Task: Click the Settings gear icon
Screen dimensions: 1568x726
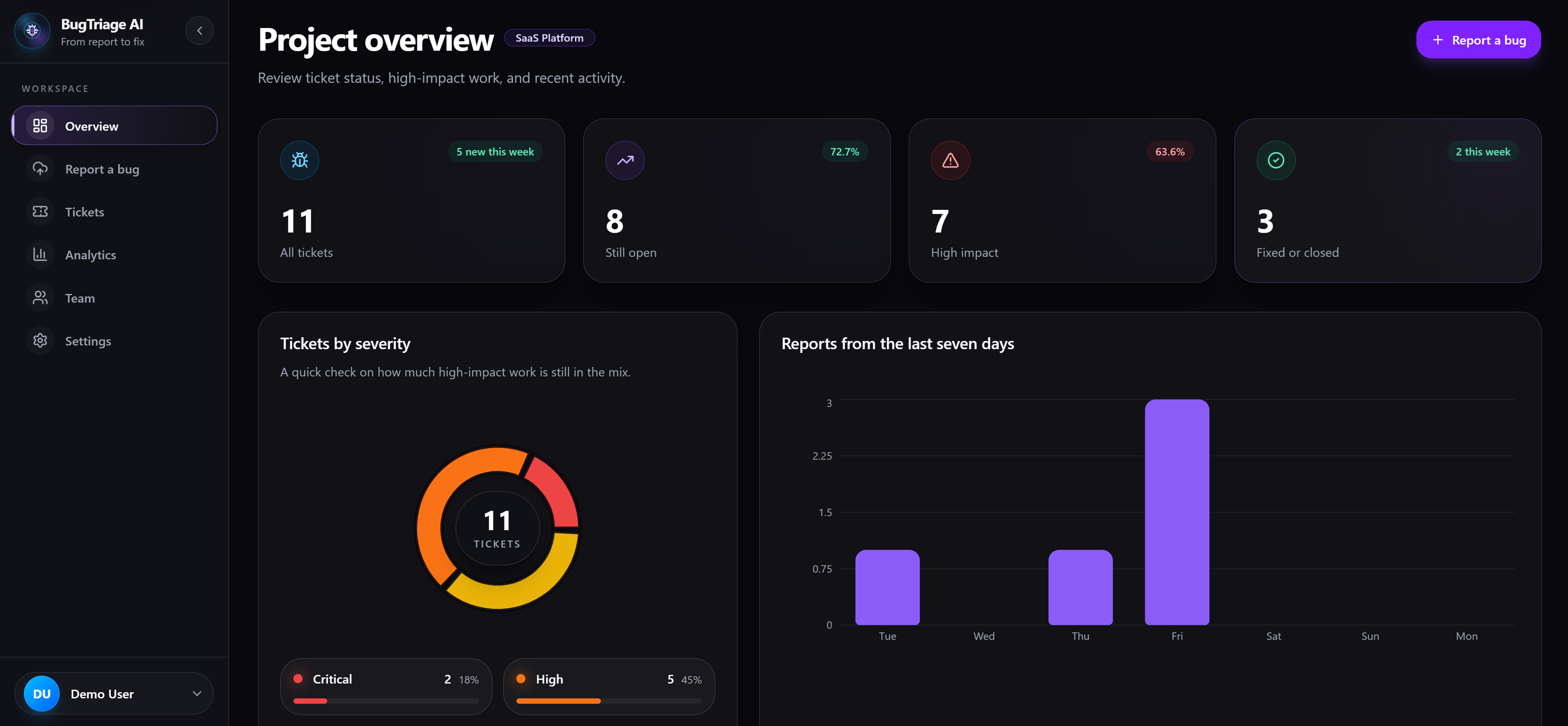Action: pyautogui.click(x=40, y=341)
